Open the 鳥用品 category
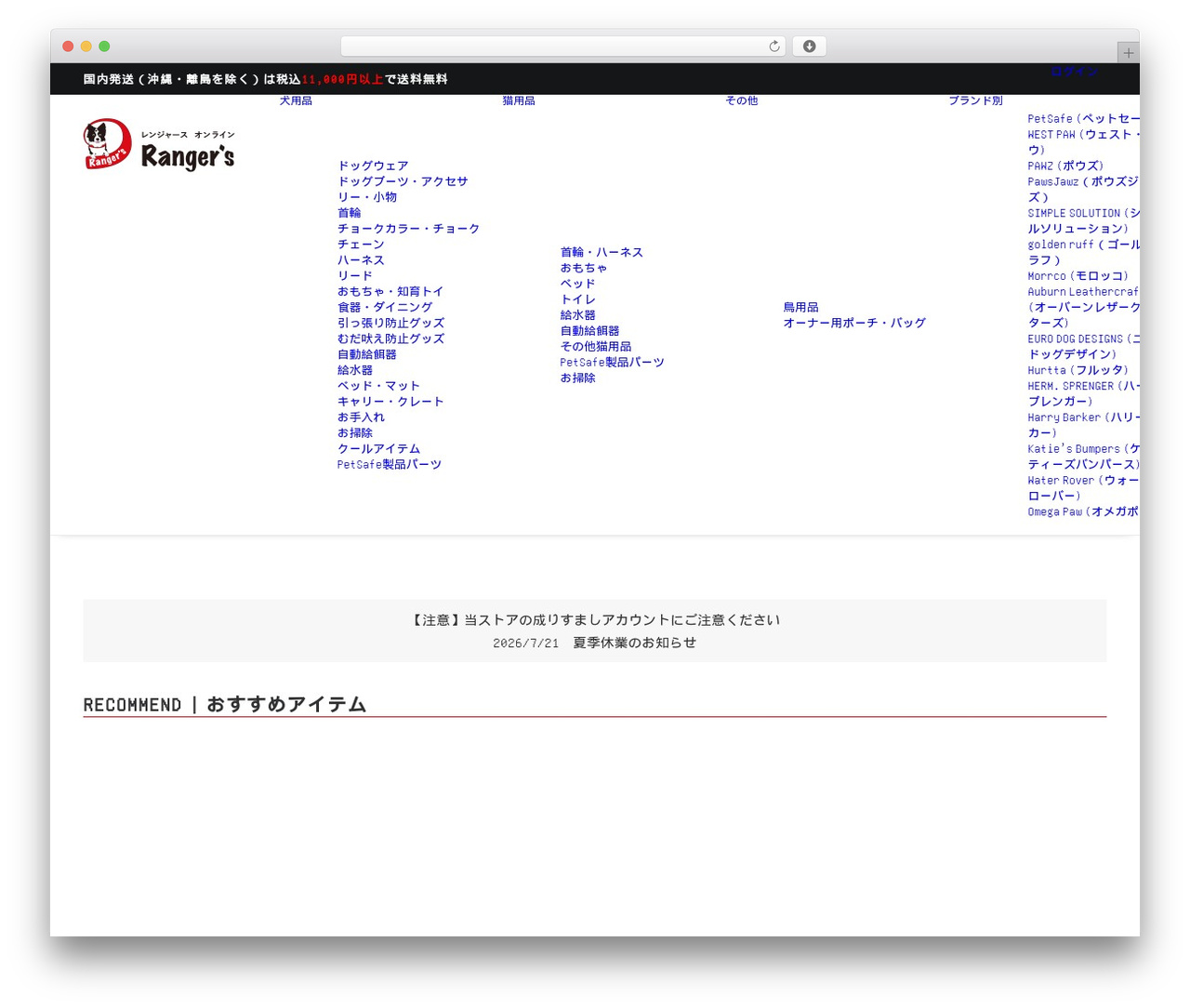 tap(801, 307)
